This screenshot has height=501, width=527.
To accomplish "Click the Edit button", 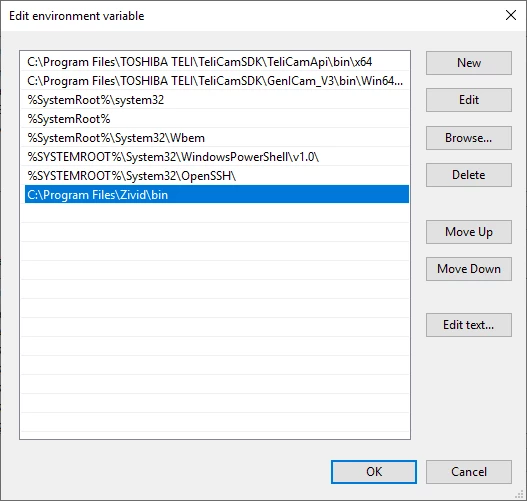I will tap(469, 100).
